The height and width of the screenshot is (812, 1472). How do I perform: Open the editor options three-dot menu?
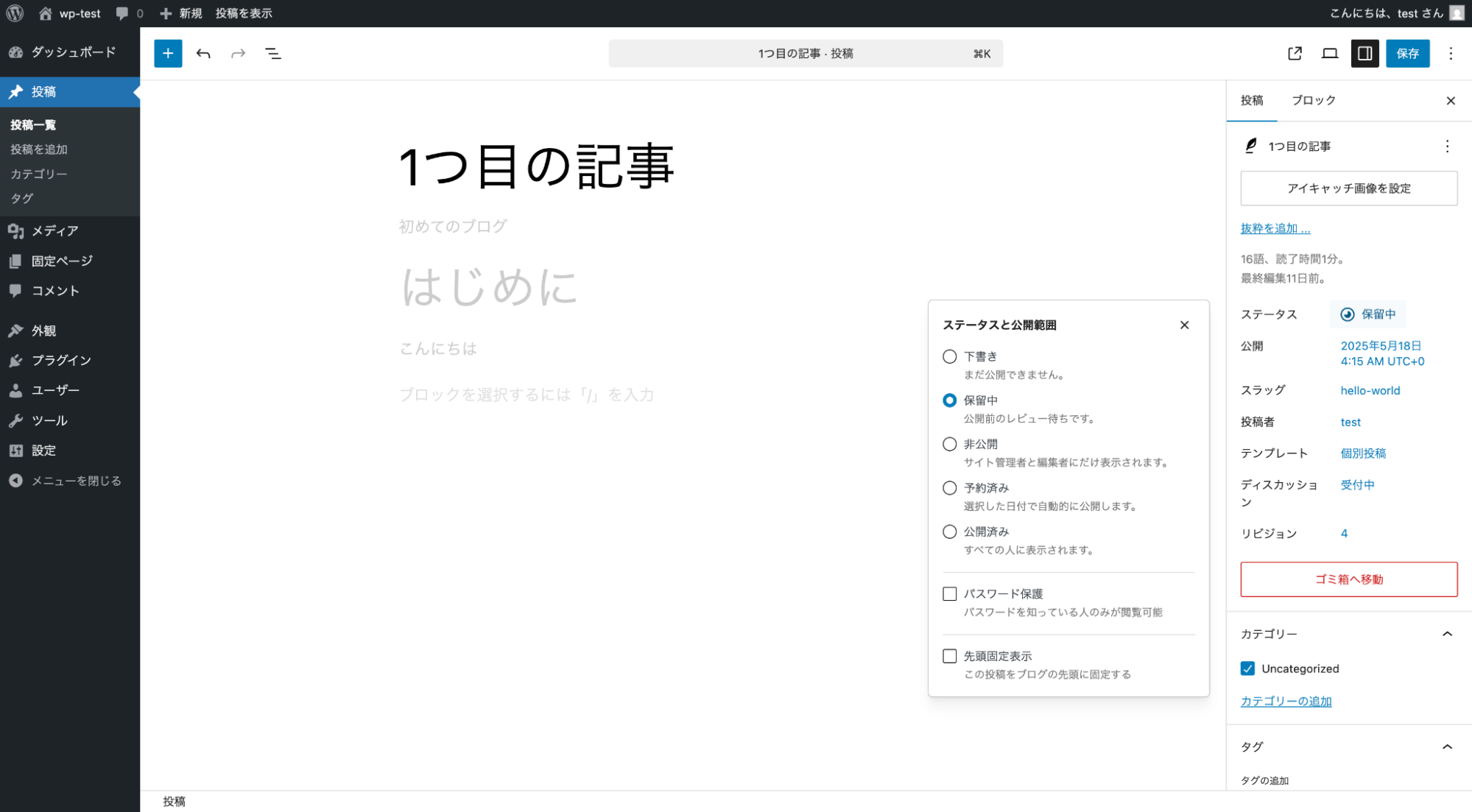(x=1451, y=53)
